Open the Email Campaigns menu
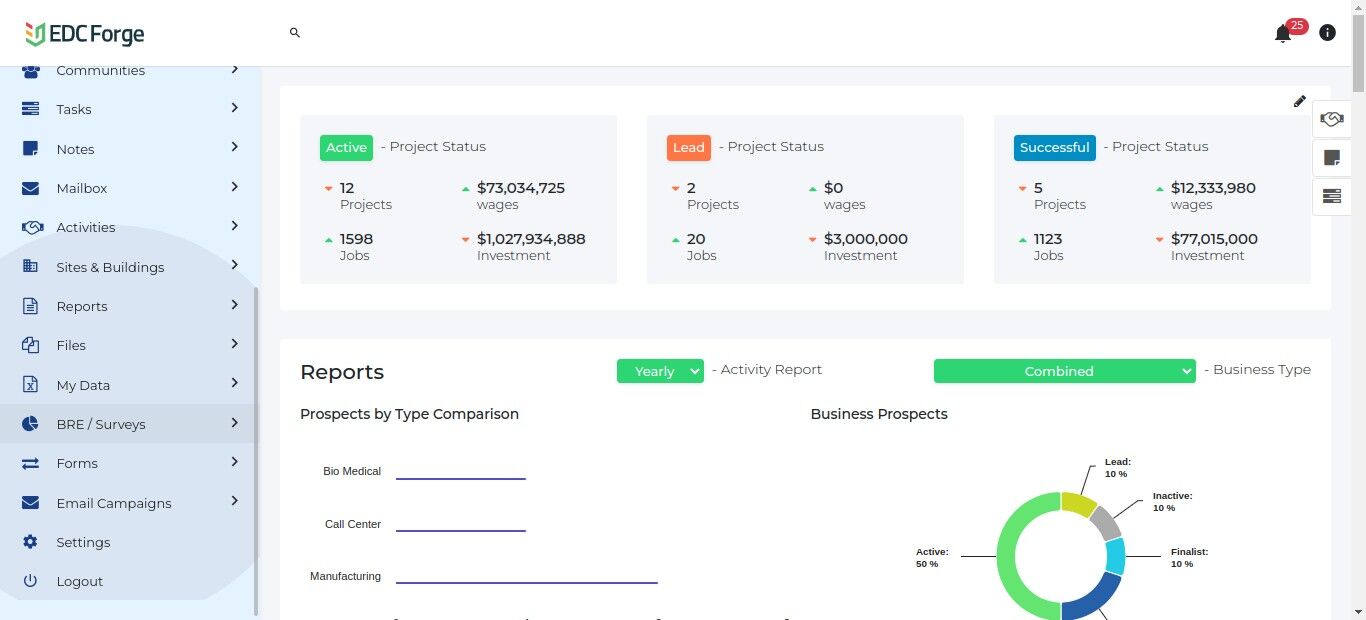 (x=114, y=503)
